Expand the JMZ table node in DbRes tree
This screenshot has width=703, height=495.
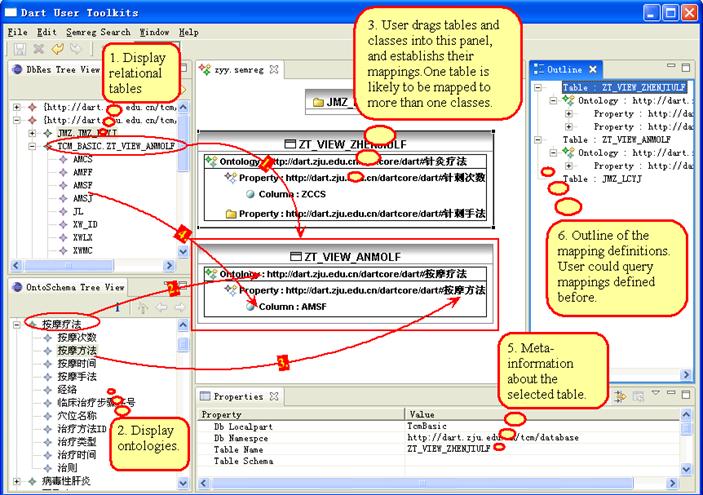click(x=33, y=133)
